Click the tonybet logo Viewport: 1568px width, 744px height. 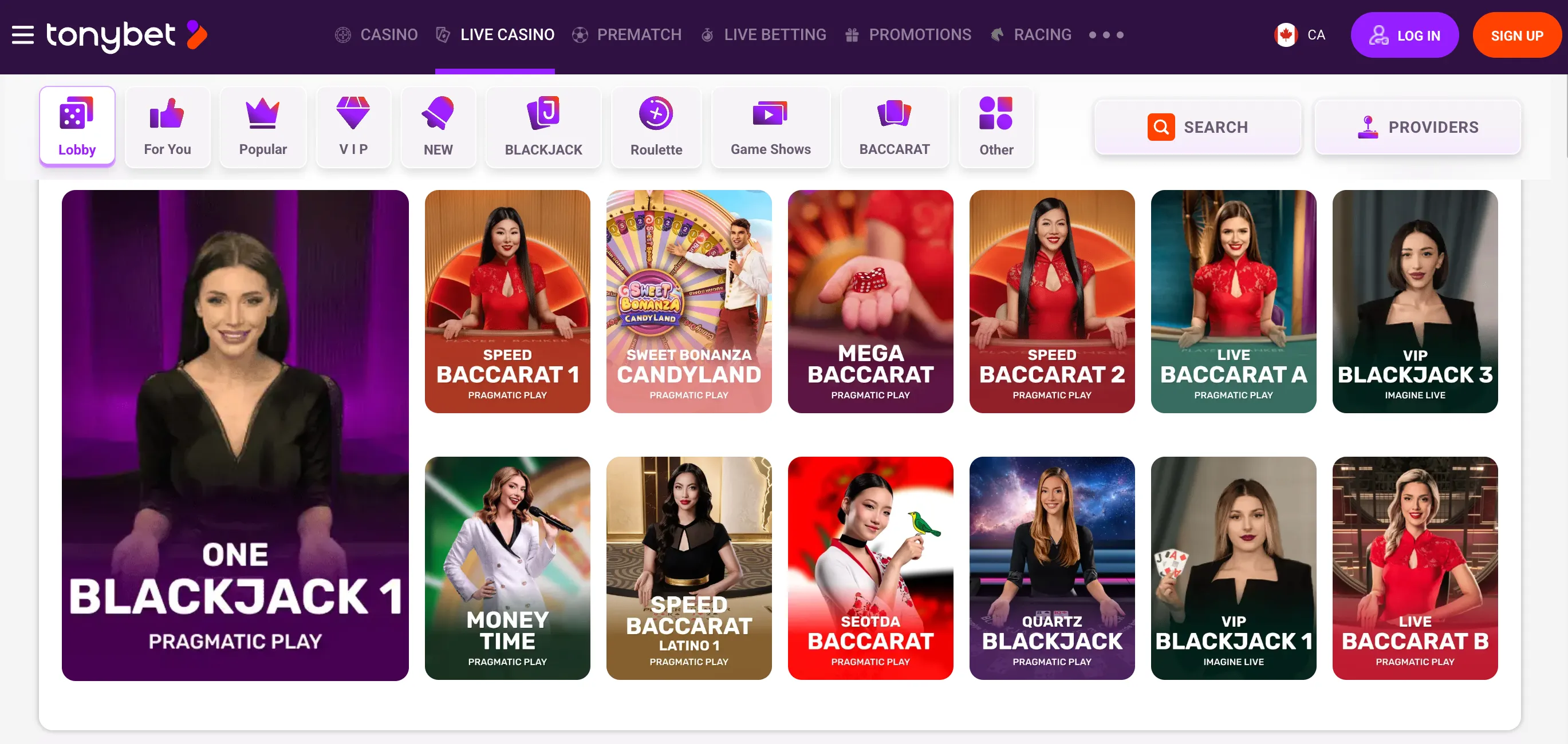pos(127,36)
